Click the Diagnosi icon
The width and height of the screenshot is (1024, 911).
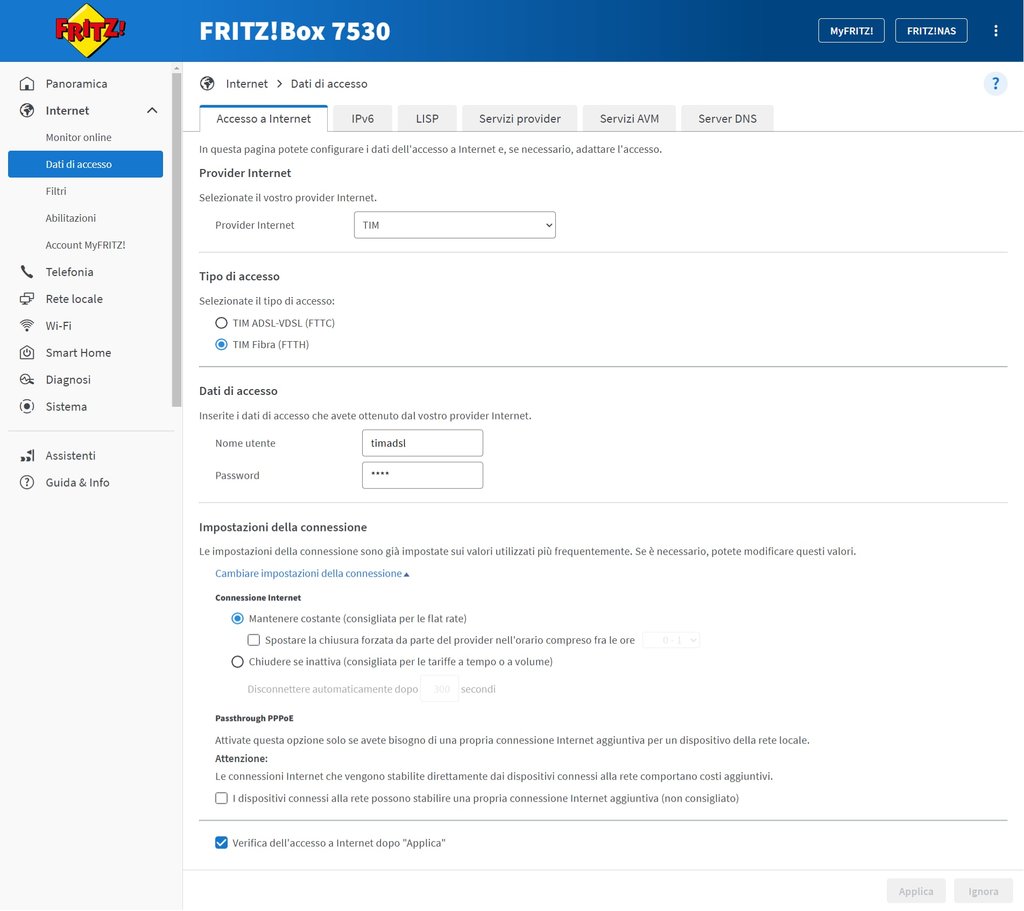click(x=27, y=380)
